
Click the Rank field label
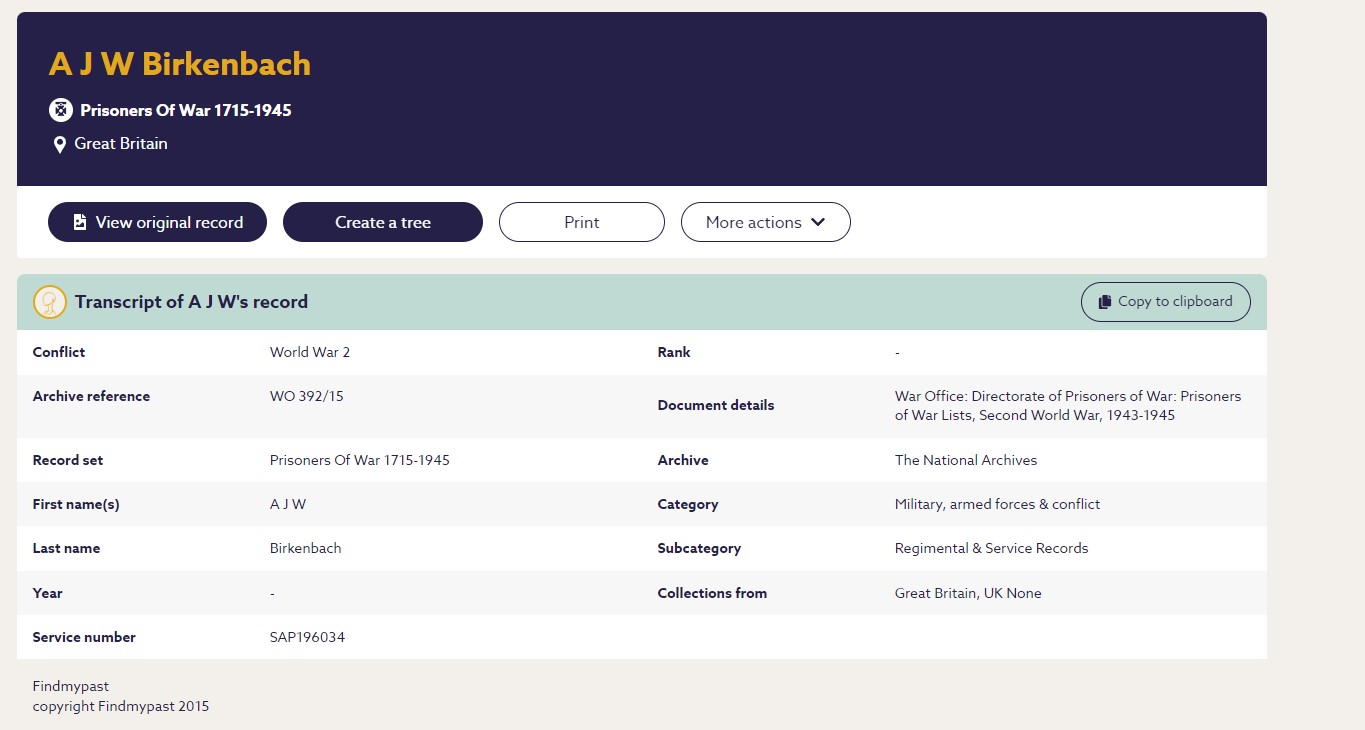[x=674, y=352]
